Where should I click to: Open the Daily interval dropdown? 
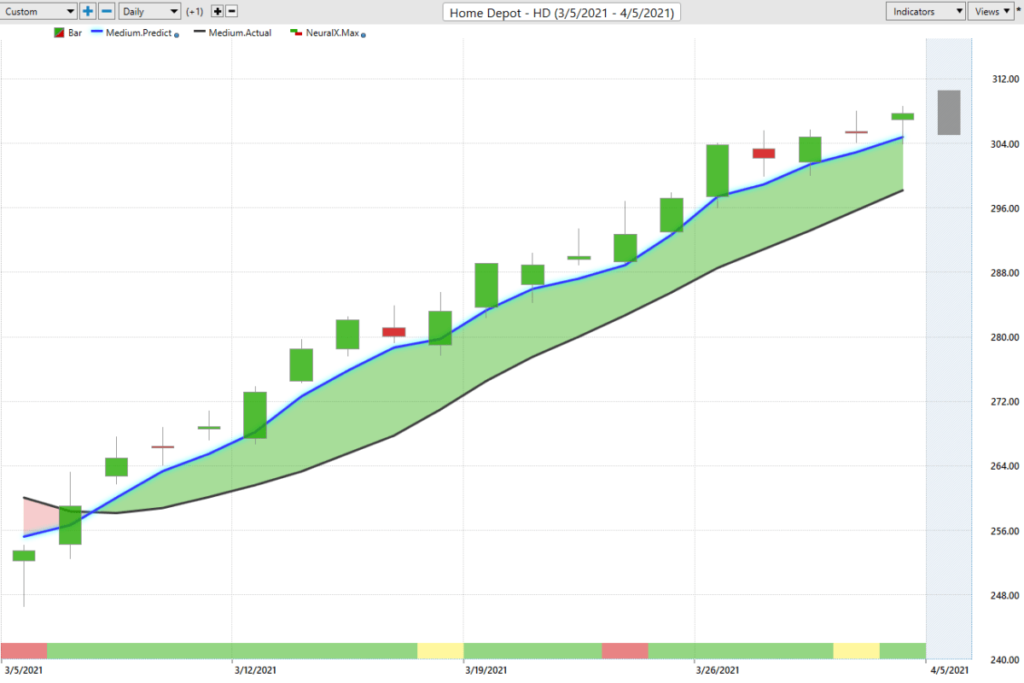coord(150,11)
